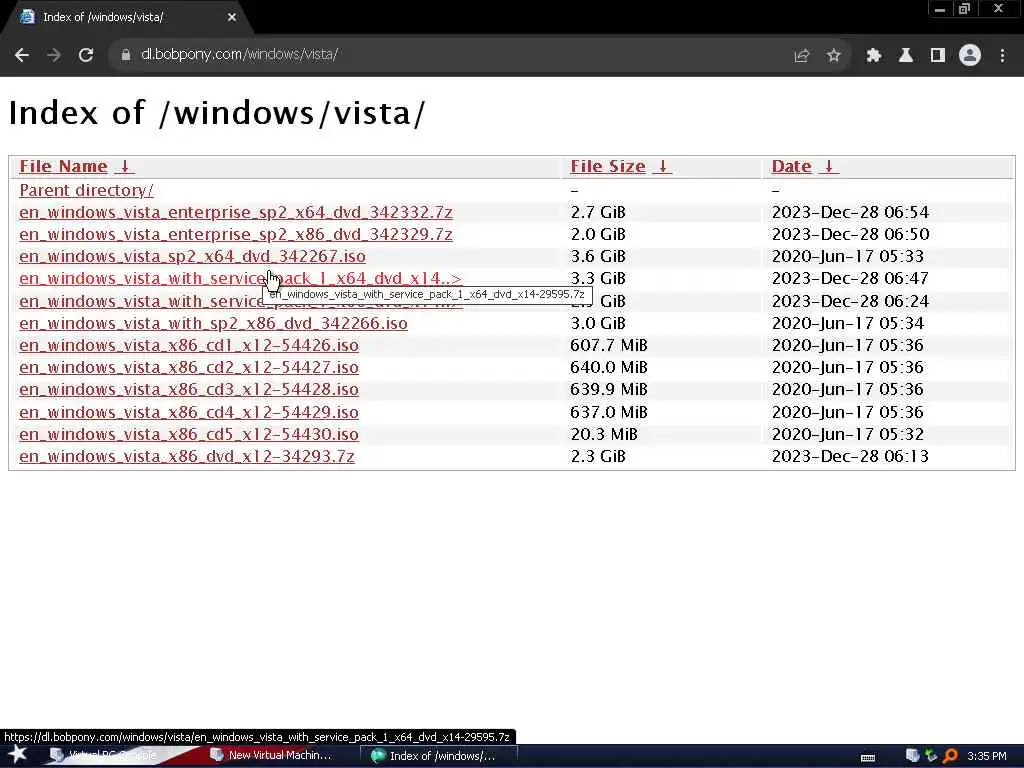The height and width of the screenshot is (768, 1024).
Task: Reload the page with the refresh icon
Action: pyautogui.click(x=86, y=56)
